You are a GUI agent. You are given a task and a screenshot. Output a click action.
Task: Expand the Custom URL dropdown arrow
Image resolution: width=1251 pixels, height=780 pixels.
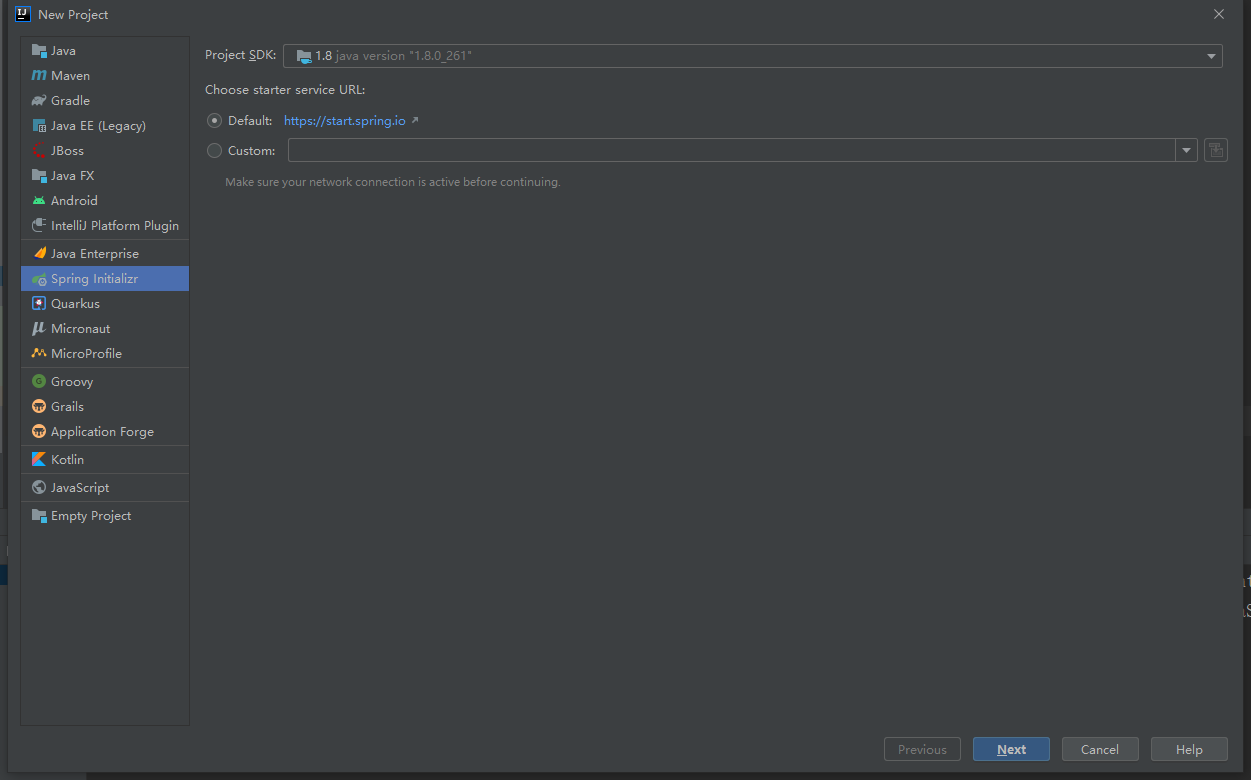[x=1186, y=150]
